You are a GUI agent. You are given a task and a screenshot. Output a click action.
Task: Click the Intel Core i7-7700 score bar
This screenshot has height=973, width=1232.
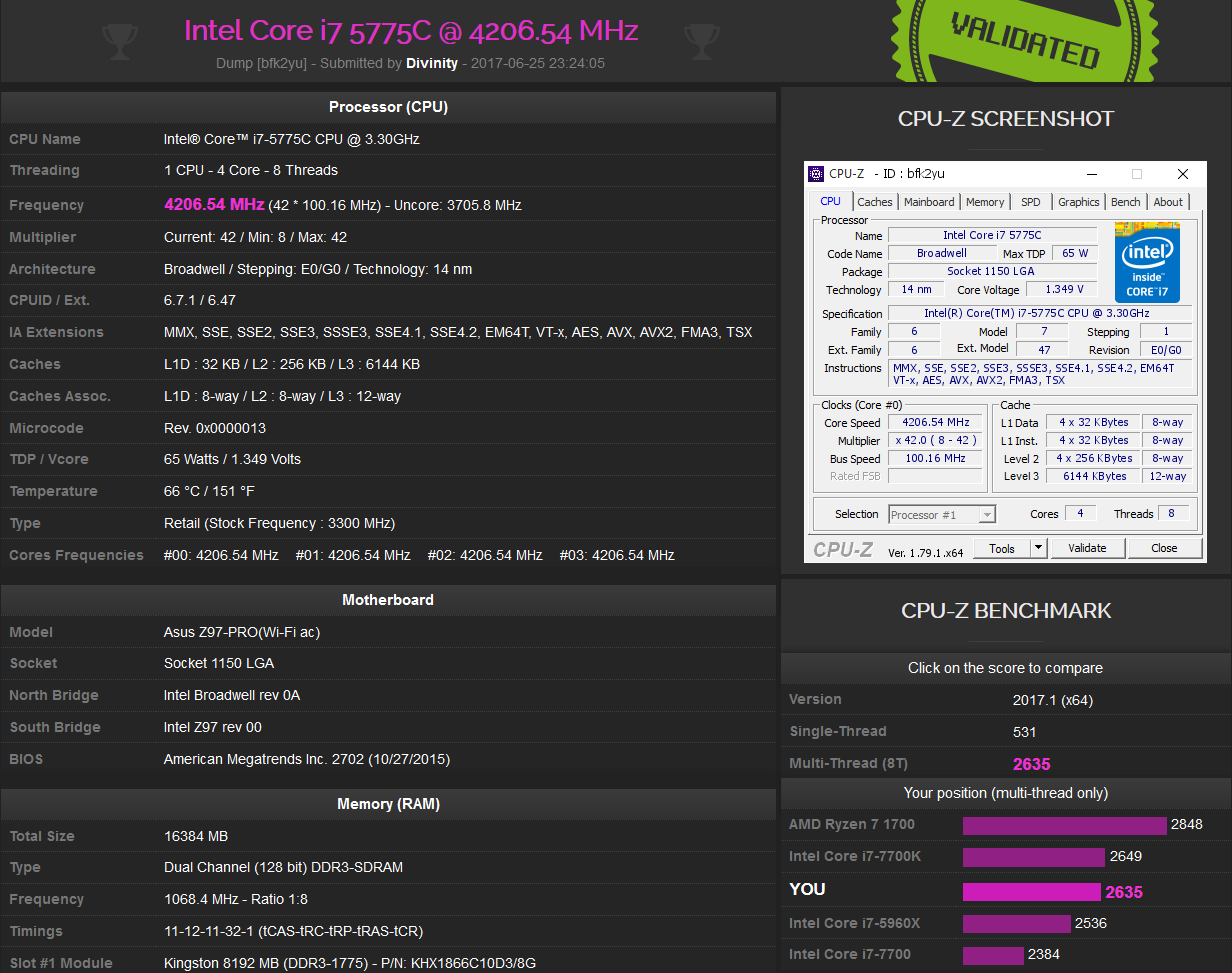click(x=993, y=955)
